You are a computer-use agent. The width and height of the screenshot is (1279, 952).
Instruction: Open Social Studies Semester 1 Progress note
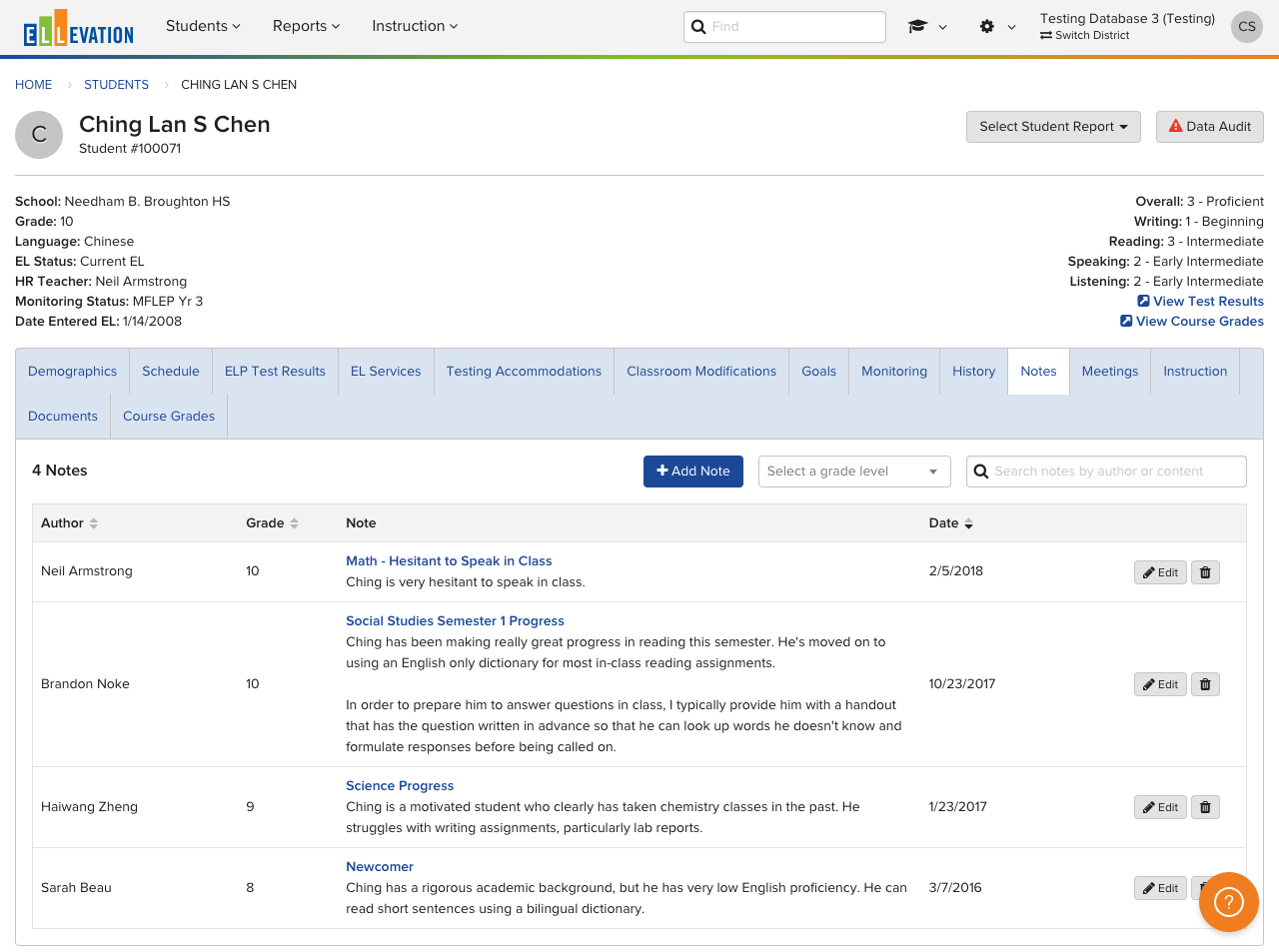[x=455, y=621]
